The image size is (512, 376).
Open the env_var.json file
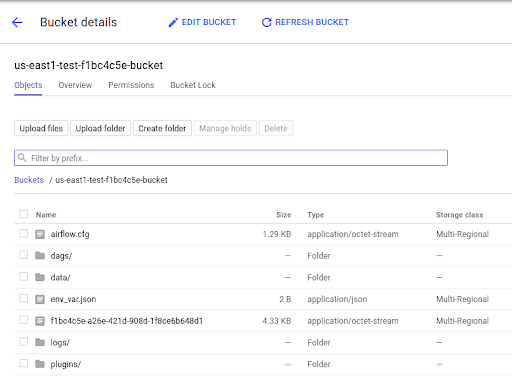(73, 299)
